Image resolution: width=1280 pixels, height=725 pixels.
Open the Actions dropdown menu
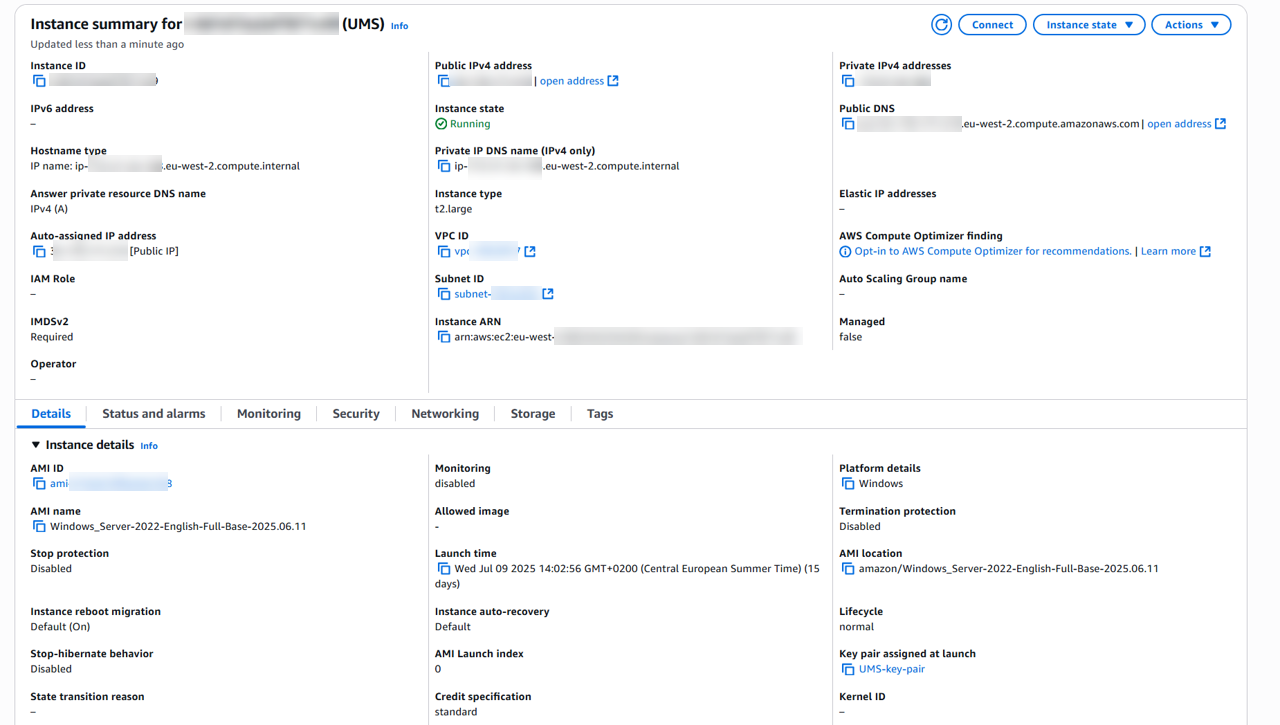1190,25
